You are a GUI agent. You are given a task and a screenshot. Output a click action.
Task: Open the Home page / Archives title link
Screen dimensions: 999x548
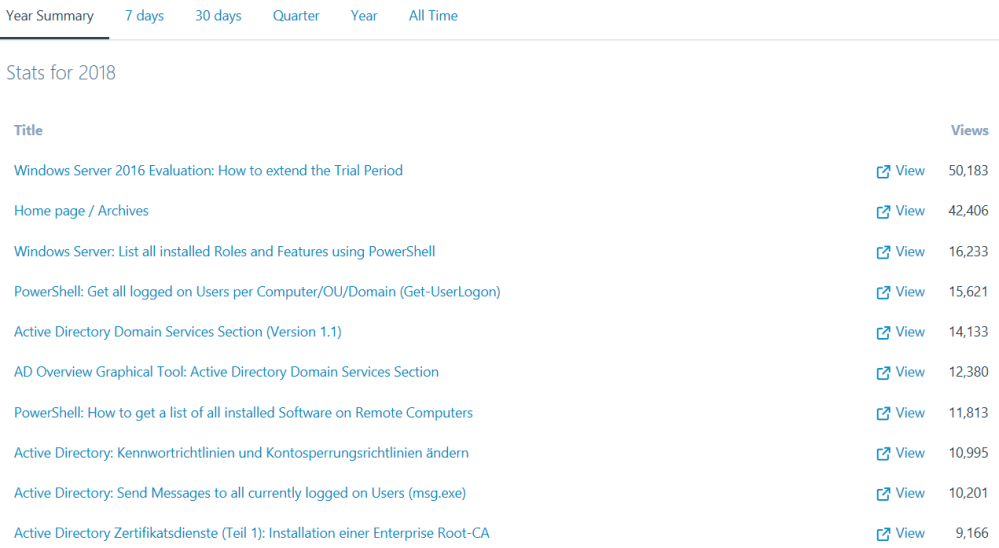click(x=81, y=211)
